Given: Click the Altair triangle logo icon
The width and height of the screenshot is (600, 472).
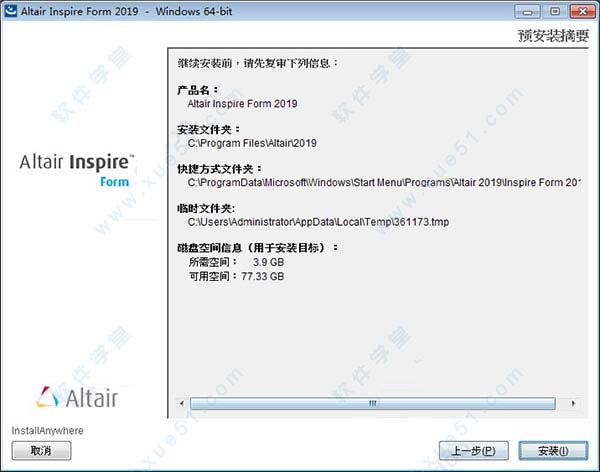Looking at the screenshot, I should [x=48, y=397].
